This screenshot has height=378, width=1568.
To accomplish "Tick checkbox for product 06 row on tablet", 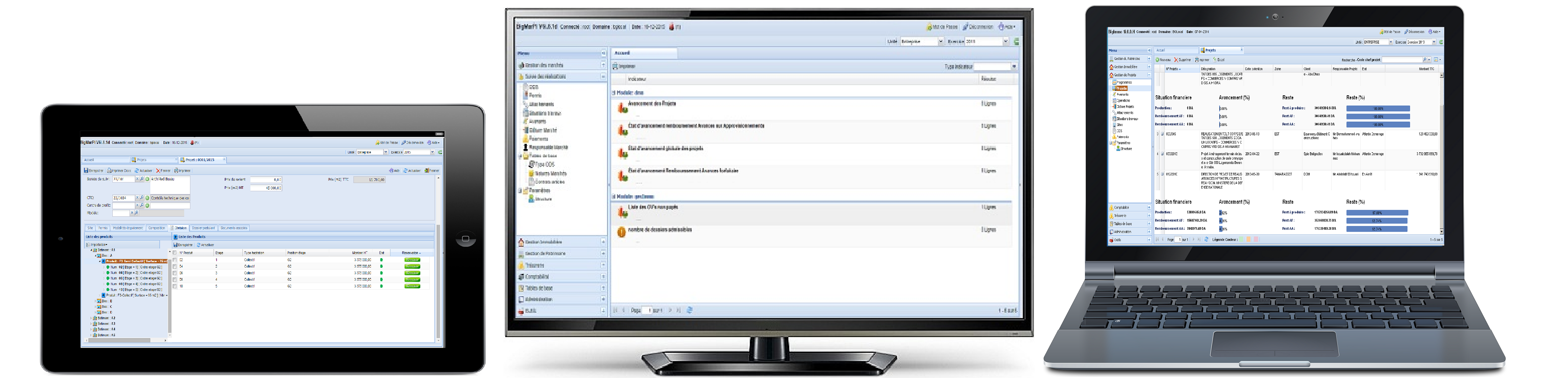I will coord(175,273).
